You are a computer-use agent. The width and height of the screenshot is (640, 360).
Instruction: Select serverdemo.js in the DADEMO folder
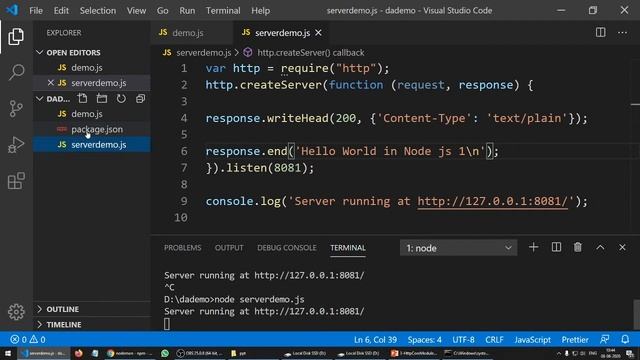92,144
